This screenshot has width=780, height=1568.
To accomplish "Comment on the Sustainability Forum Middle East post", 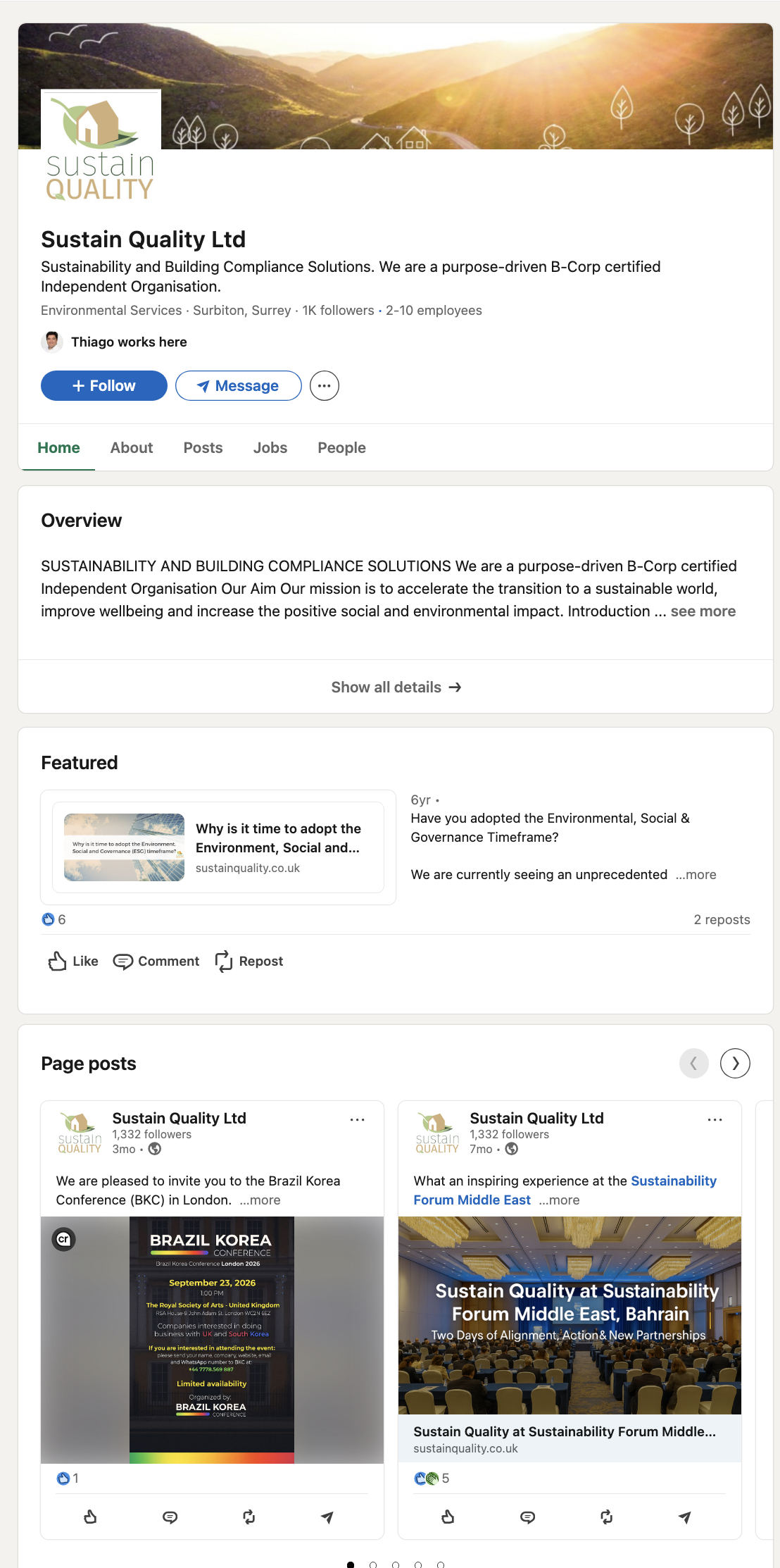I will pyautogui.click(x=527, y=1517).
